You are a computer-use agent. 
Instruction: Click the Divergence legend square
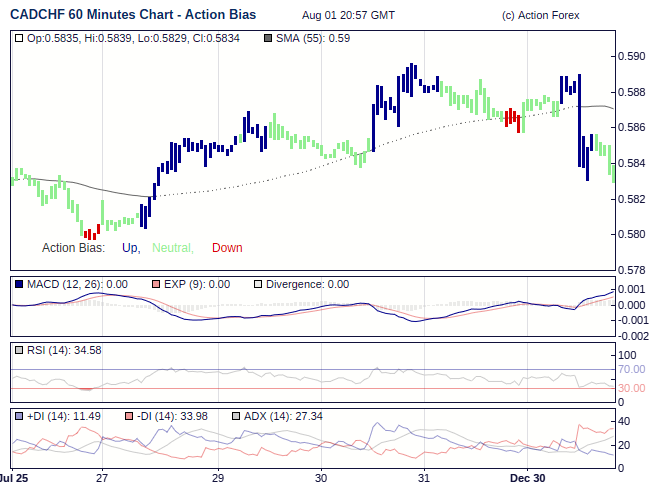pyautogui.click(x=258, y=284)
